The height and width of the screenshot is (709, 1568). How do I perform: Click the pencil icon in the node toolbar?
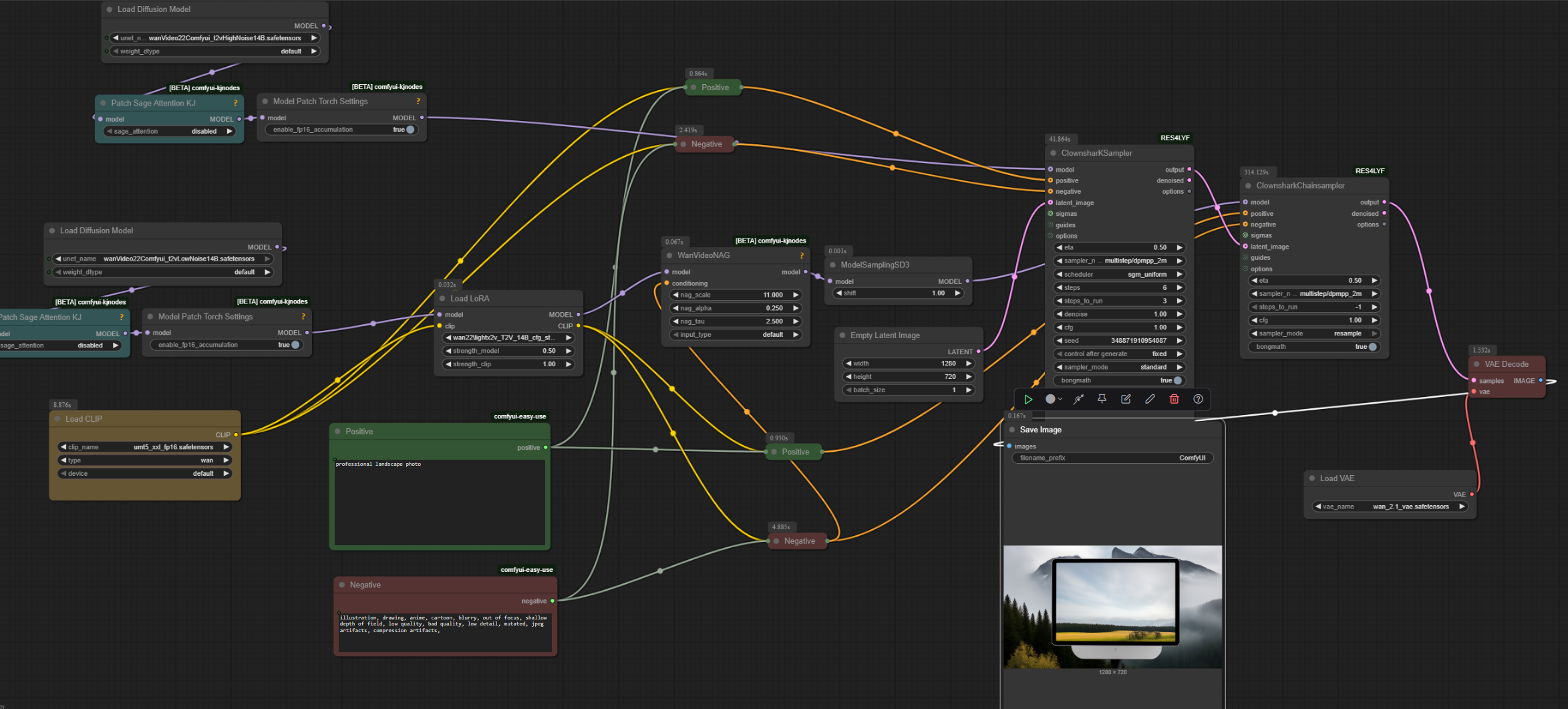tap(1150, 399)
